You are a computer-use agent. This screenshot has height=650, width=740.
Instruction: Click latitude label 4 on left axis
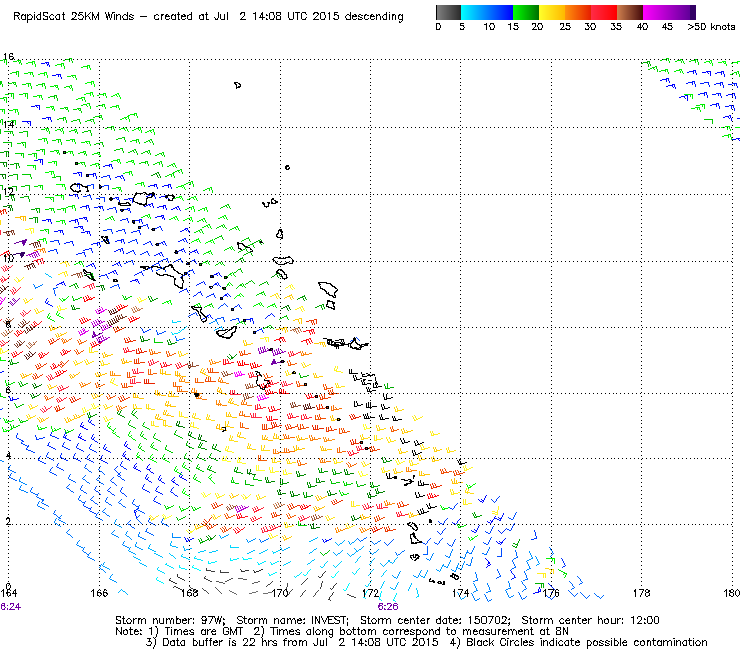8,456
